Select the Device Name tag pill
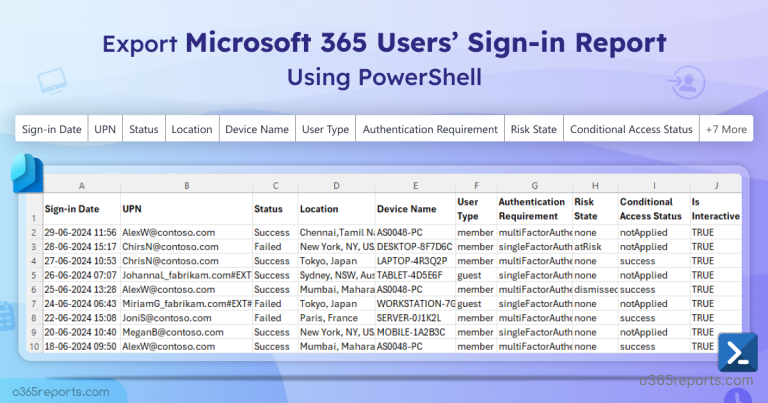Image resolution: width=768 pixels, height=403 pixels. pyautogui.click(x=257, y=129)
